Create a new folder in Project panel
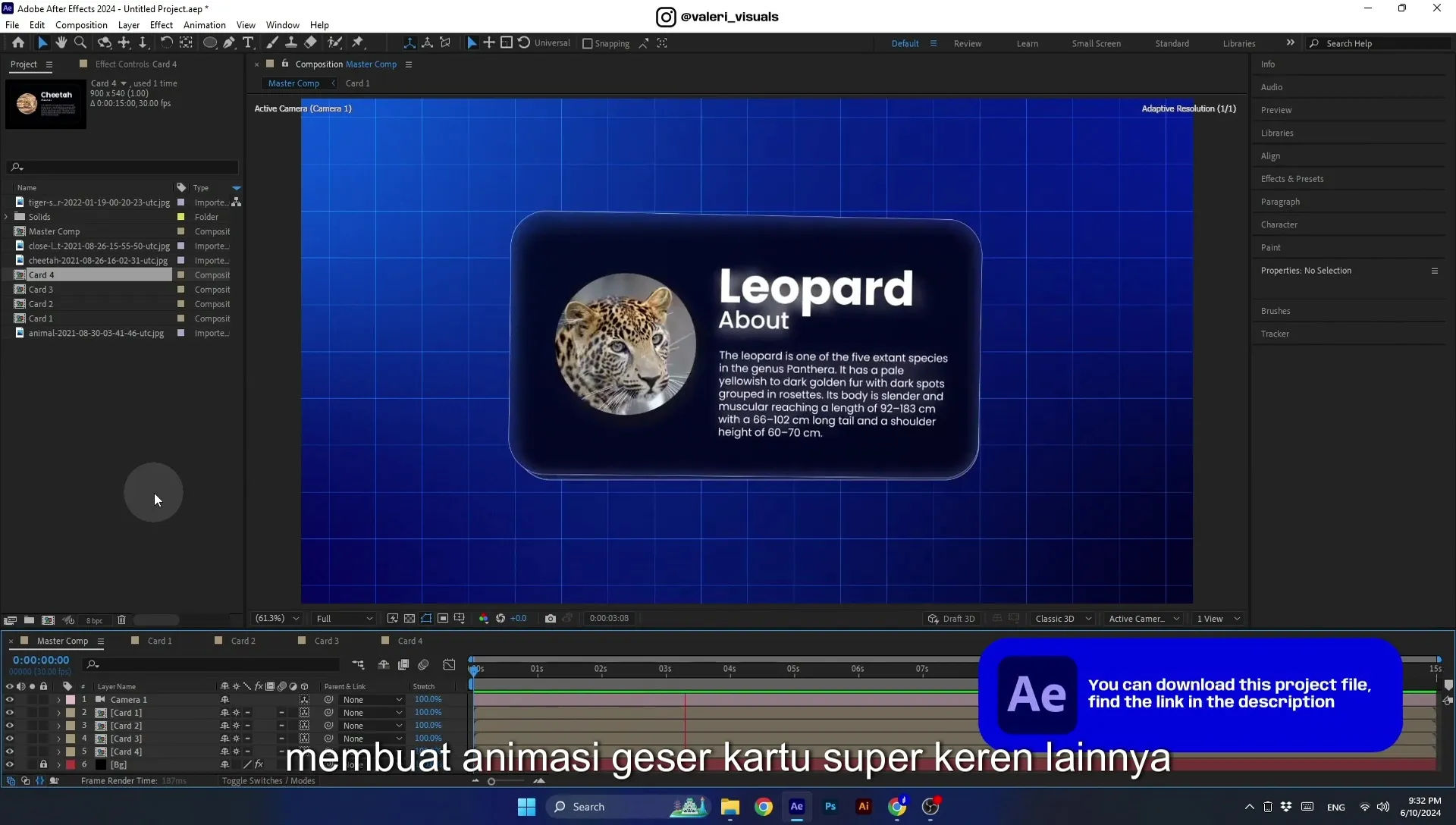 (x=29, y=620)
